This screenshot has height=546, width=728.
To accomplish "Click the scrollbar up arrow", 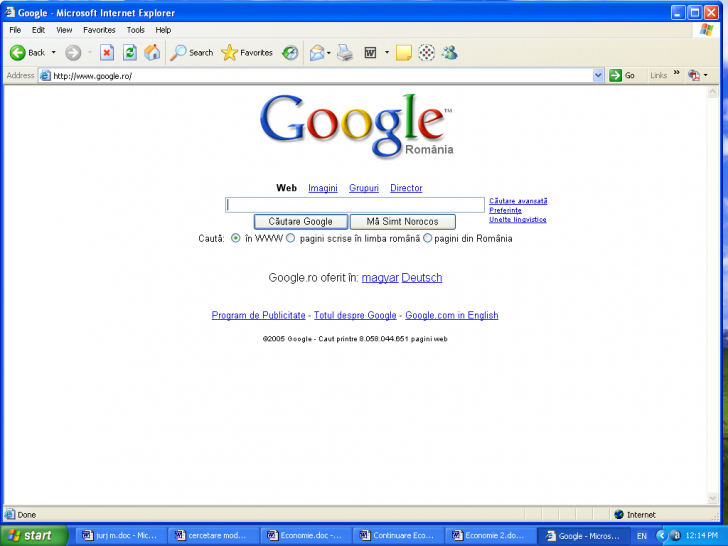I will click(x=713, y=92).
